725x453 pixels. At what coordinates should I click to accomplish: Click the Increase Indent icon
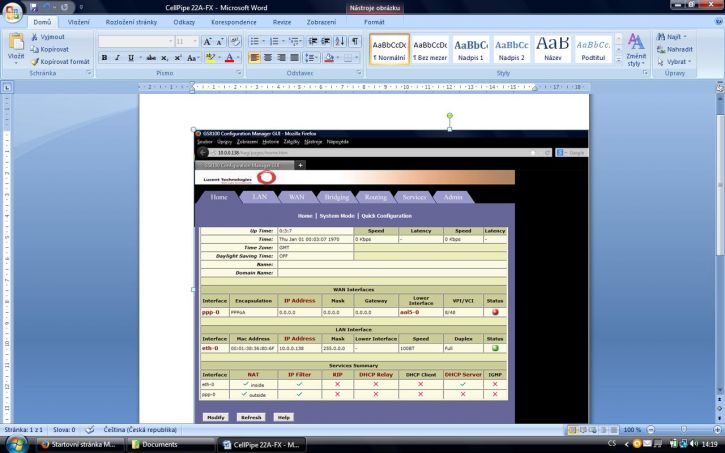coord(326,42)
